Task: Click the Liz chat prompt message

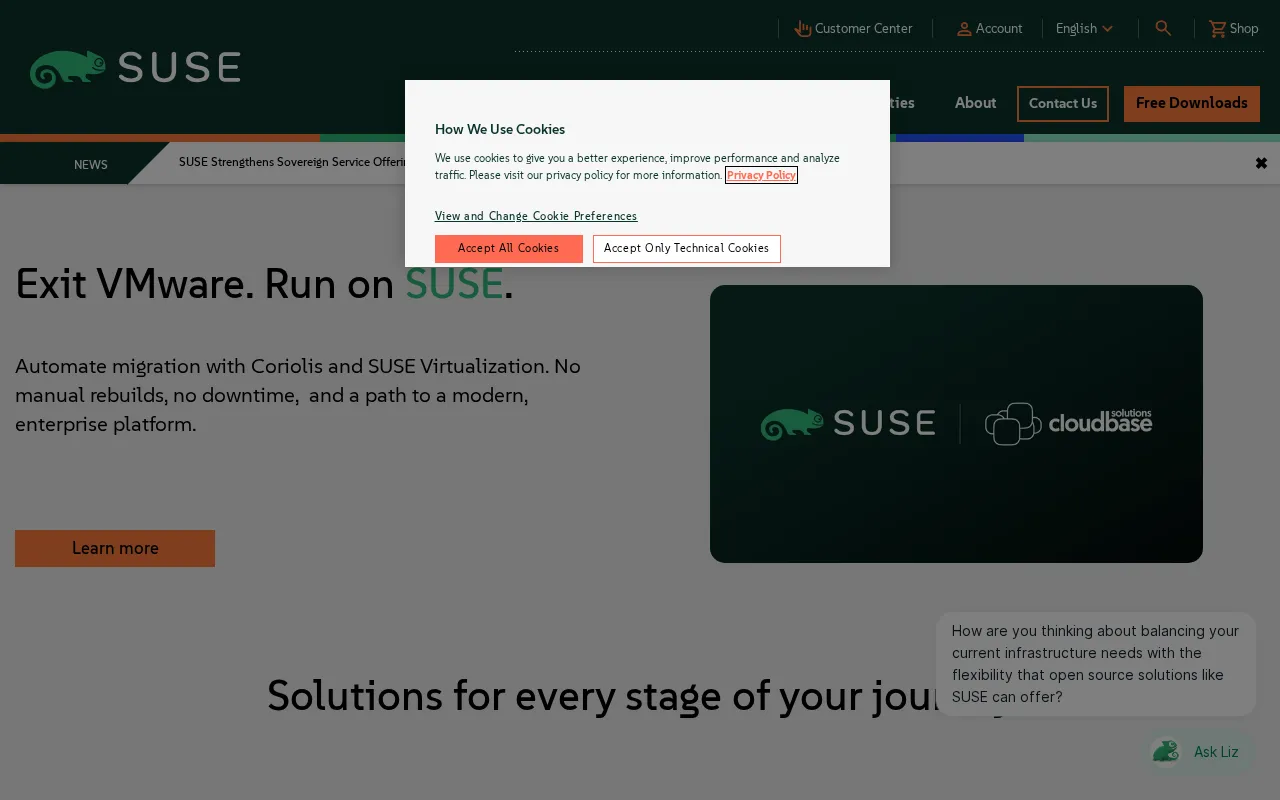Action: [1096, 664]
